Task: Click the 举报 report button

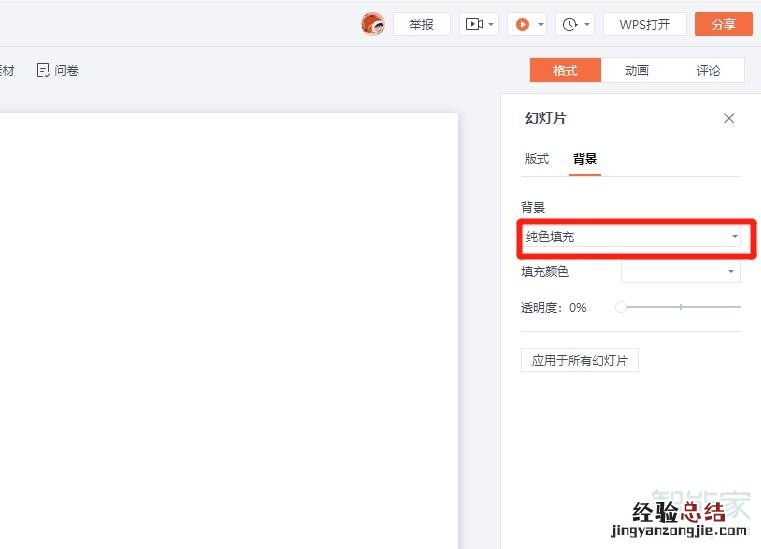Action: point(421,24)
